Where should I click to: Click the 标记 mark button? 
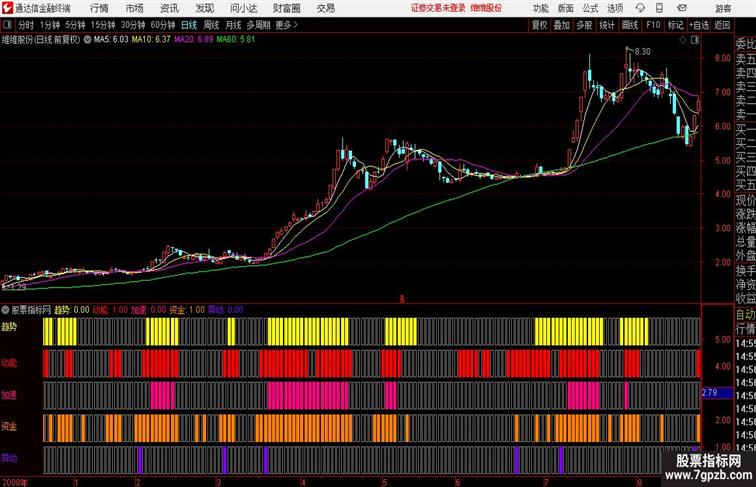pos(675,25)
